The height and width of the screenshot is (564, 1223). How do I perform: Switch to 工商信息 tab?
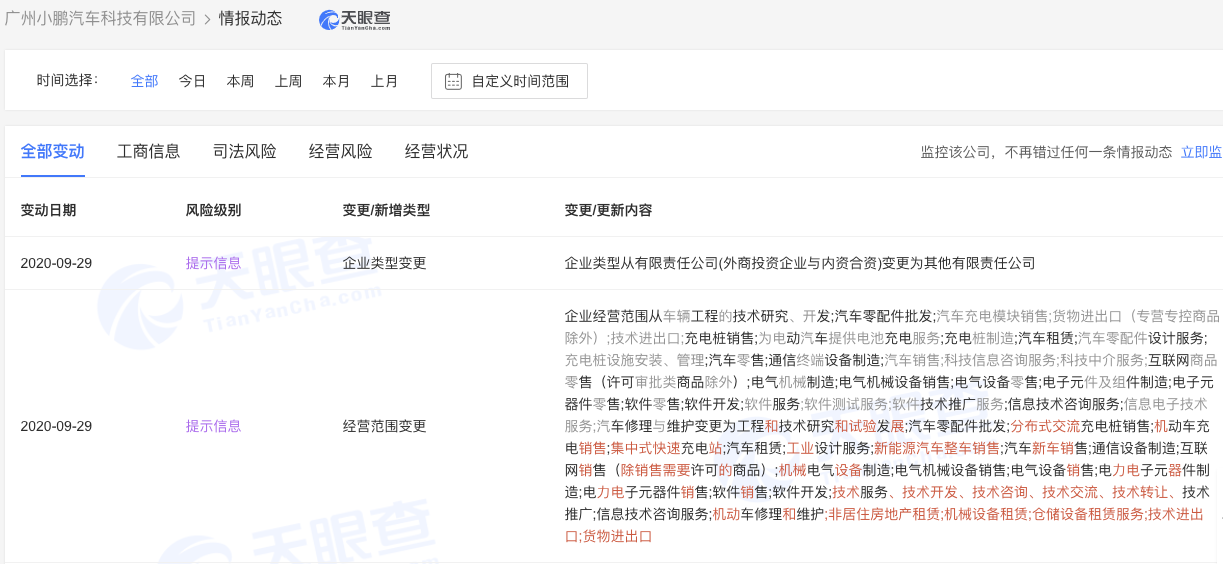[x=149, y=152]
